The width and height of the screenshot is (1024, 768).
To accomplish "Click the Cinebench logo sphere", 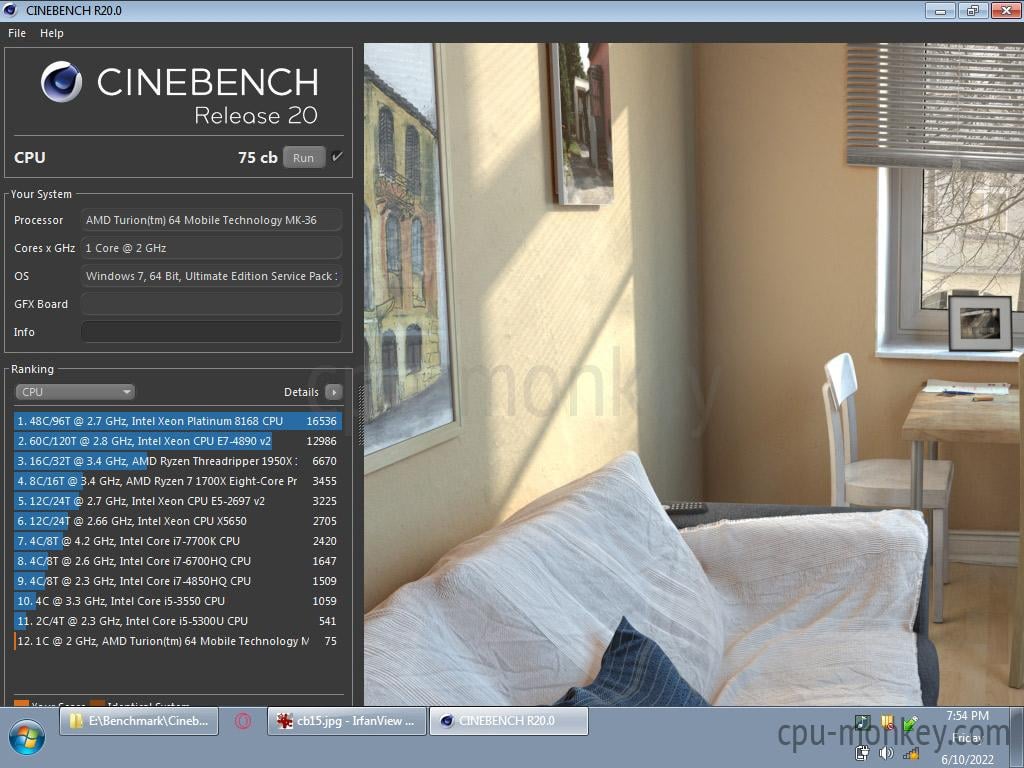I will tap(61, 82).
